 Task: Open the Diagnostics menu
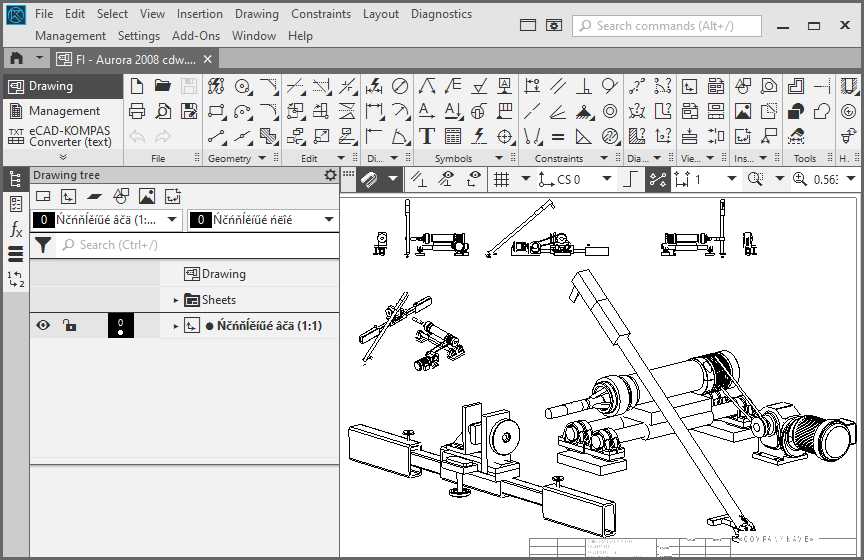pos(441,14)
